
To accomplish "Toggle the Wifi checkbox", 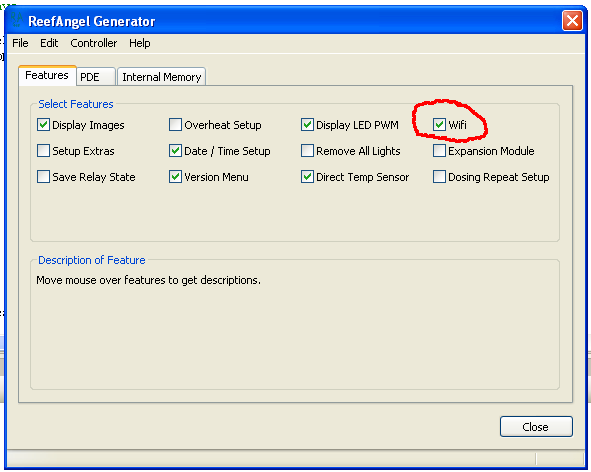I will point(439,124).
